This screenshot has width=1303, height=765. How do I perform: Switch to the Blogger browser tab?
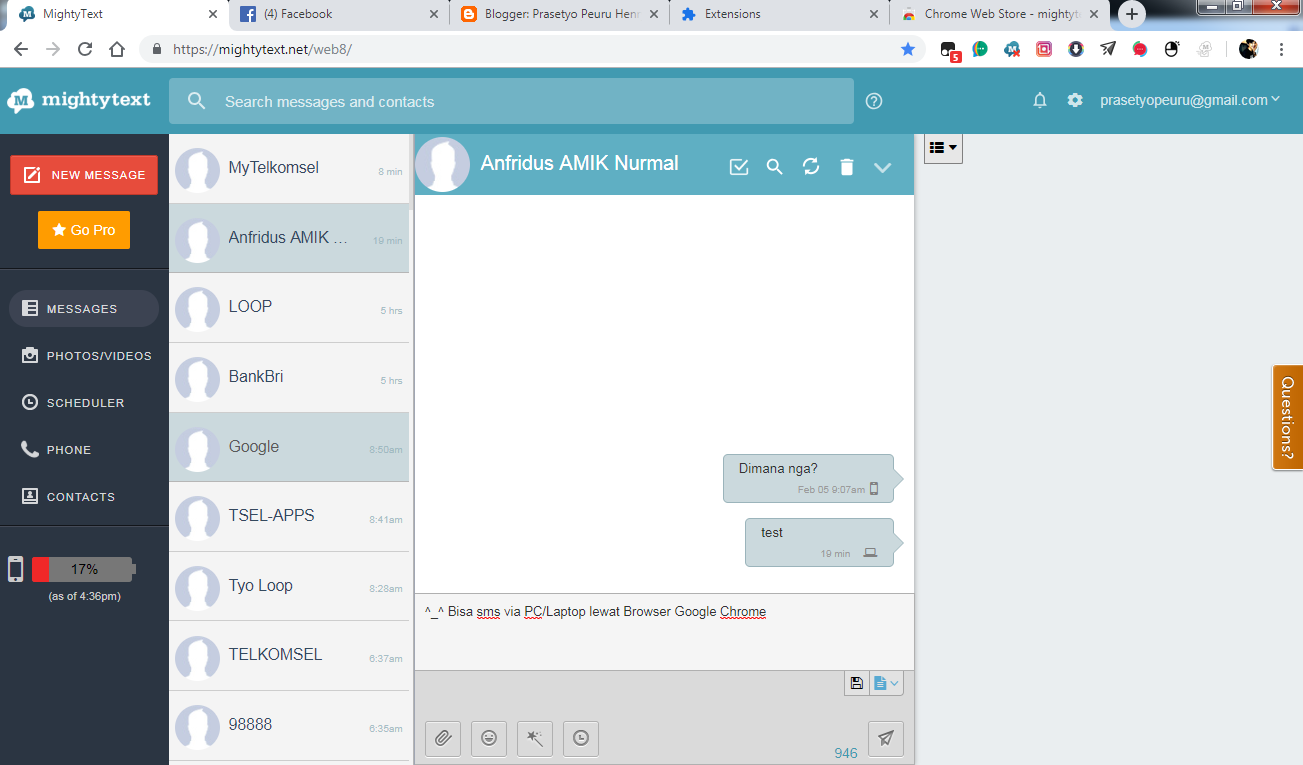(x=559, y=15)
